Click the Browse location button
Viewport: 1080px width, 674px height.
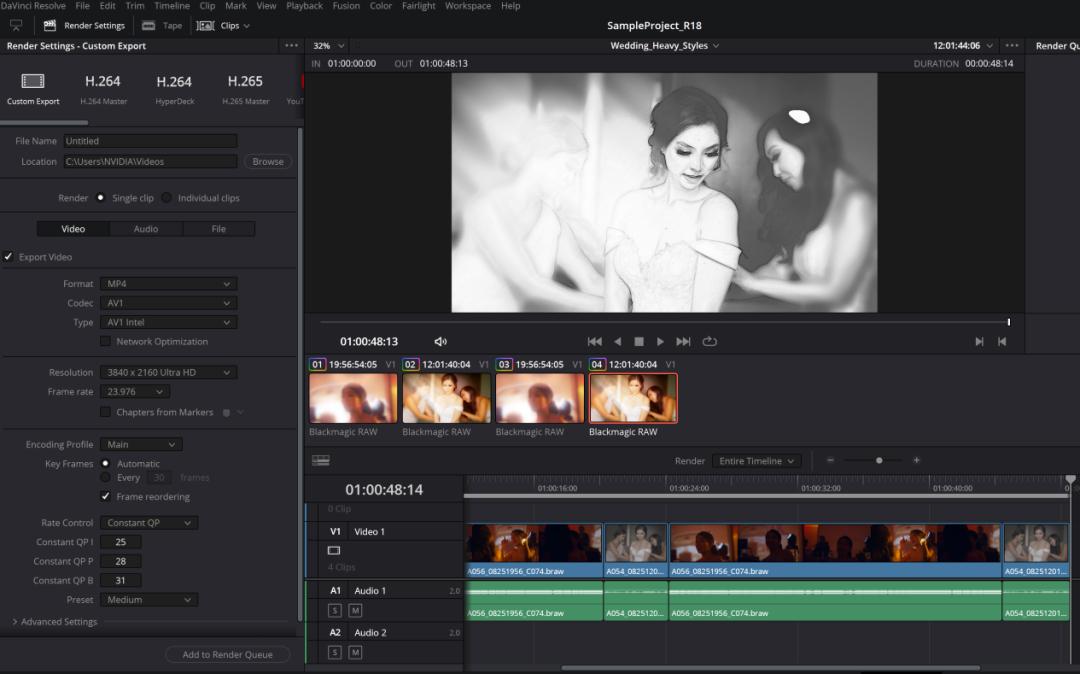click(x=268, y=162)
